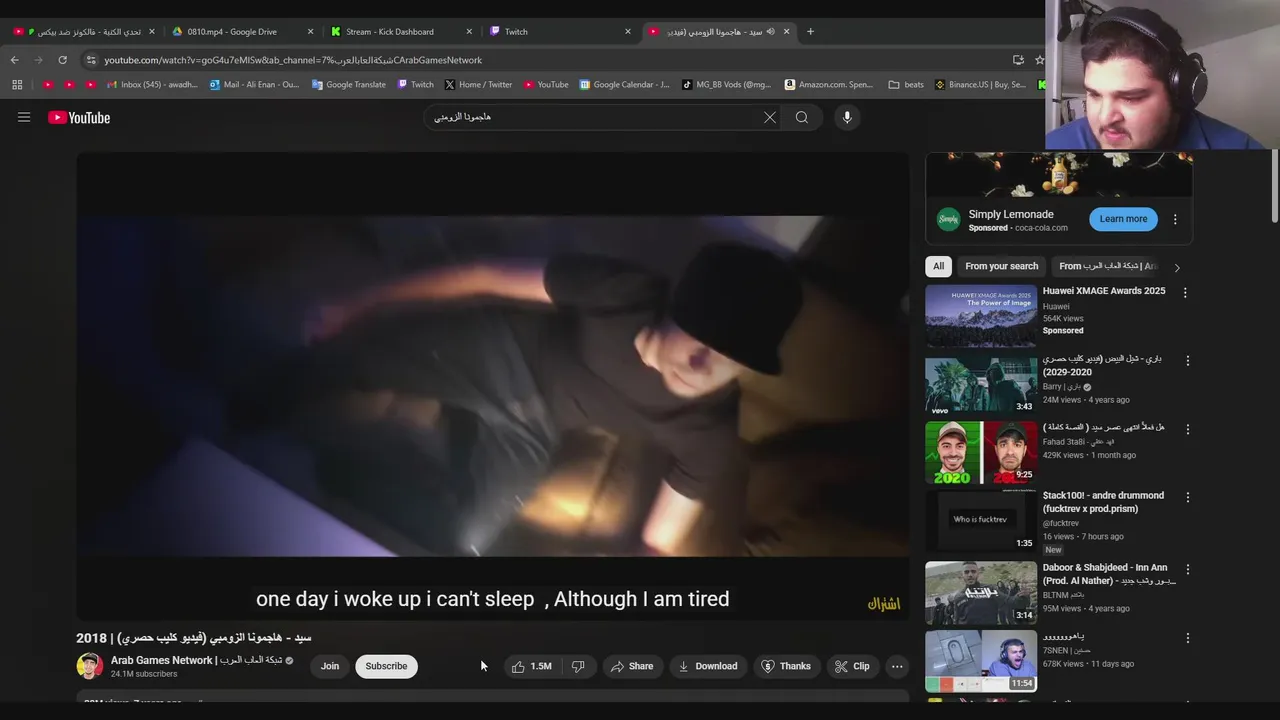Share the video

pos(631,666)
